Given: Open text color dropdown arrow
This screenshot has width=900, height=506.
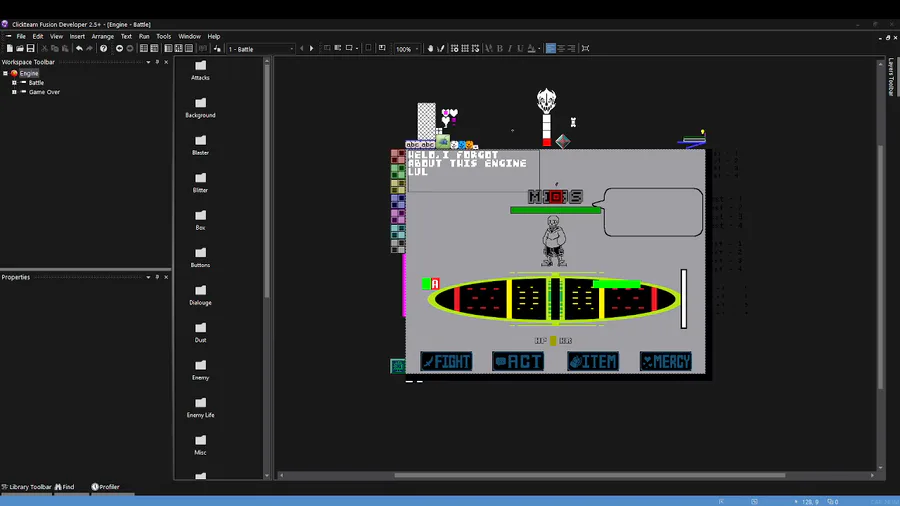Looking at the screenshot, I should click(539, 49).
